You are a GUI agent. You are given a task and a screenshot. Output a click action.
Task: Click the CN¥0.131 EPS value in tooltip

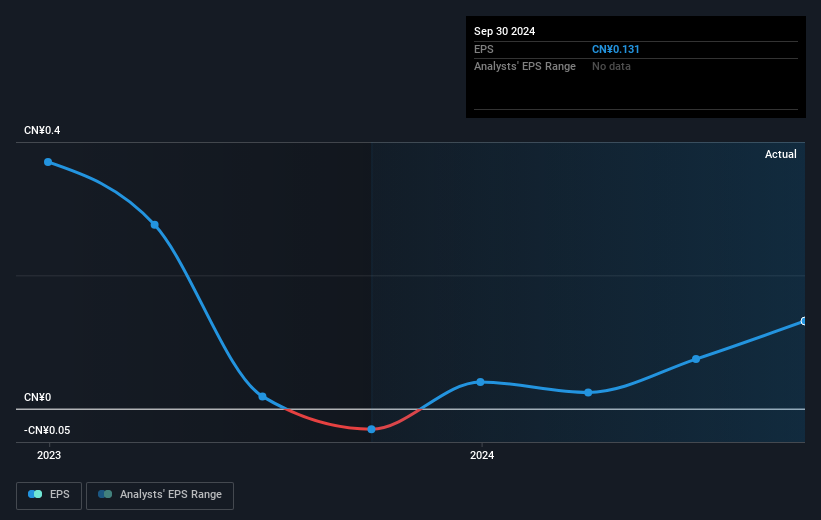pos(616,49)
